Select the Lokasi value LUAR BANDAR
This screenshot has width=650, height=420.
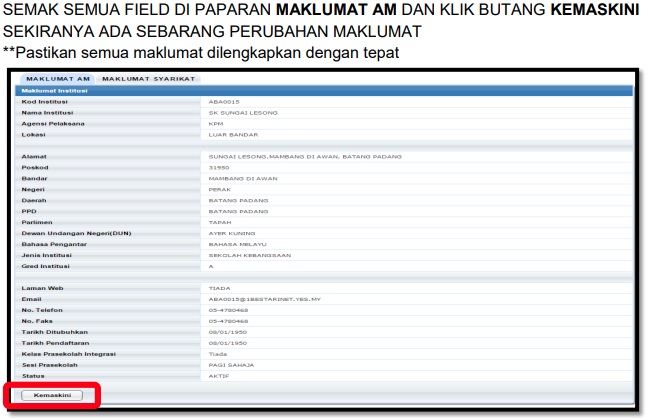click(233, 134)
